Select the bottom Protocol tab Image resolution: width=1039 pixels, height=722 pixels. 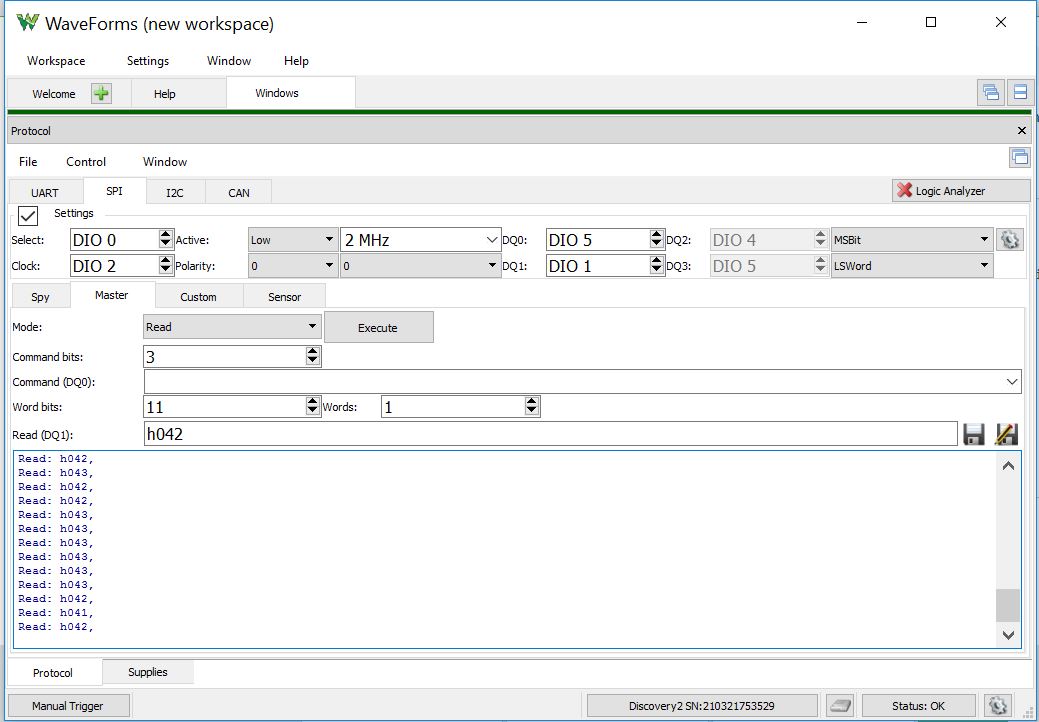pos(53,672)
